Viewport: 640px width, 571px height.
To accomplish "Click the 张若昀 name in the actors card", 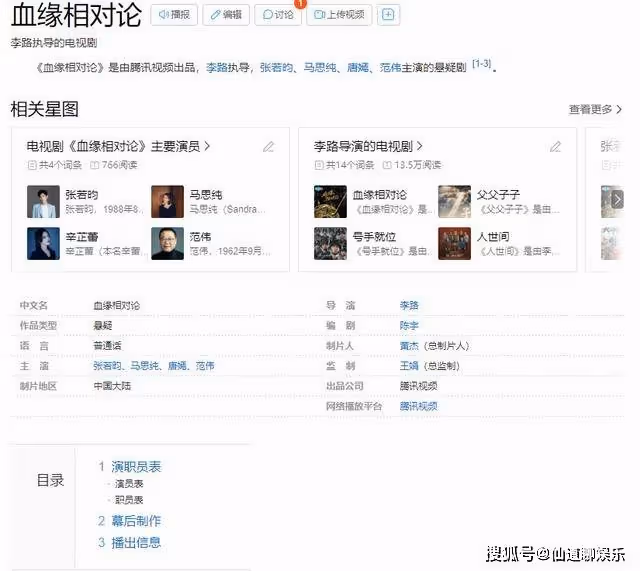I will tap(82, 195).
